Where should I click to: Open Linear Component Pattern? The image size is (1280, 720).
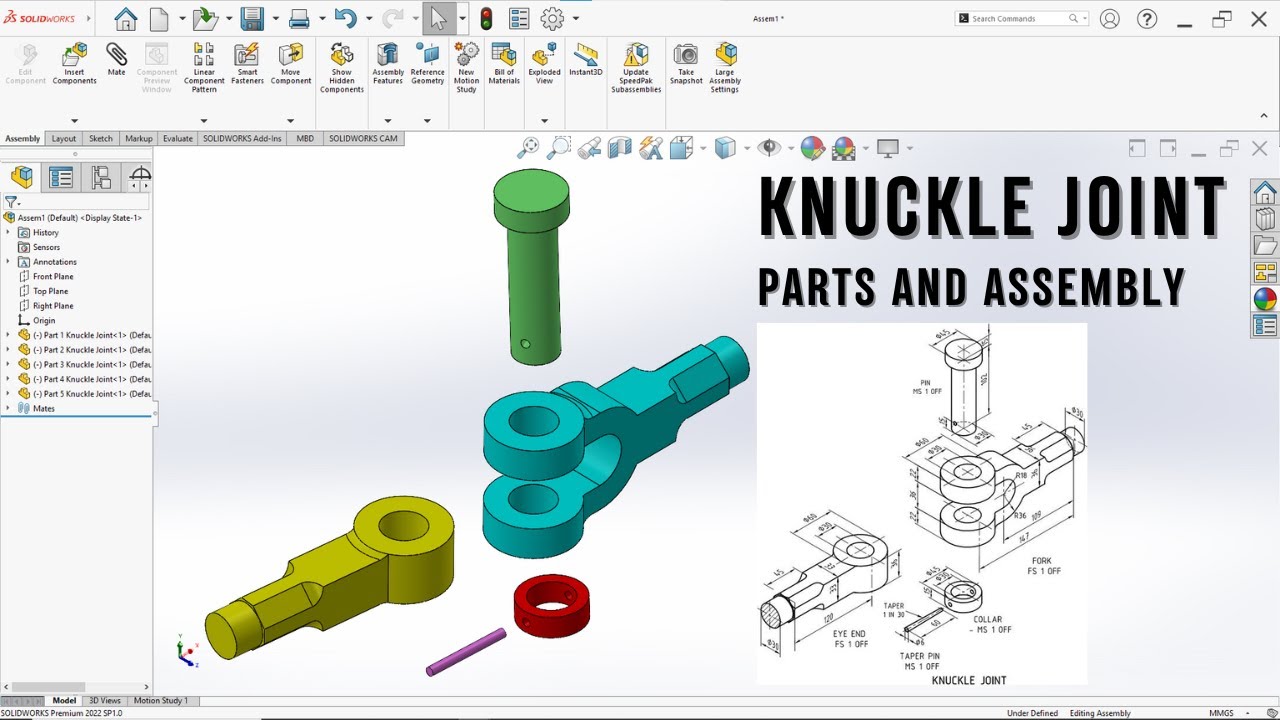[x=204, y=68]
